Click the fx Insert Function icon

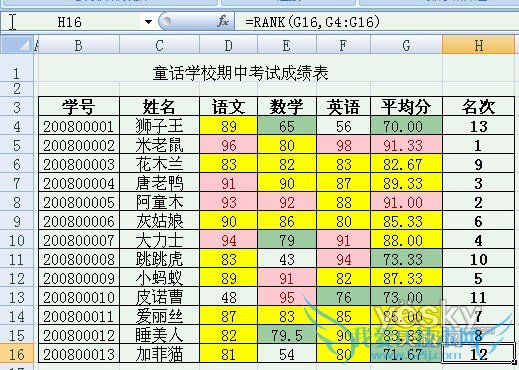(x=223, y=22)
